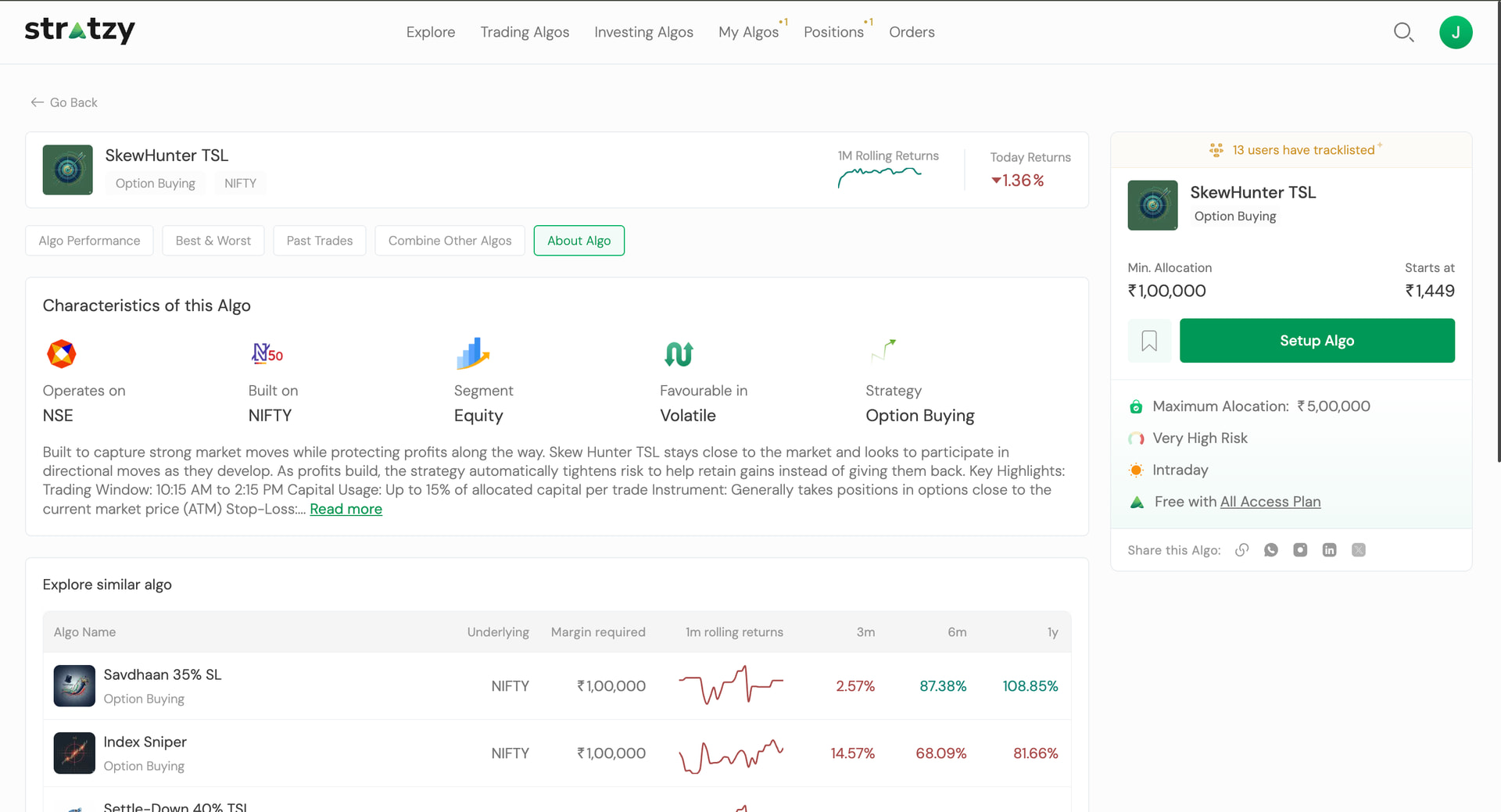Select the About Algo tab
Screen dimensions: 1501x812
[x=579, y=241]
